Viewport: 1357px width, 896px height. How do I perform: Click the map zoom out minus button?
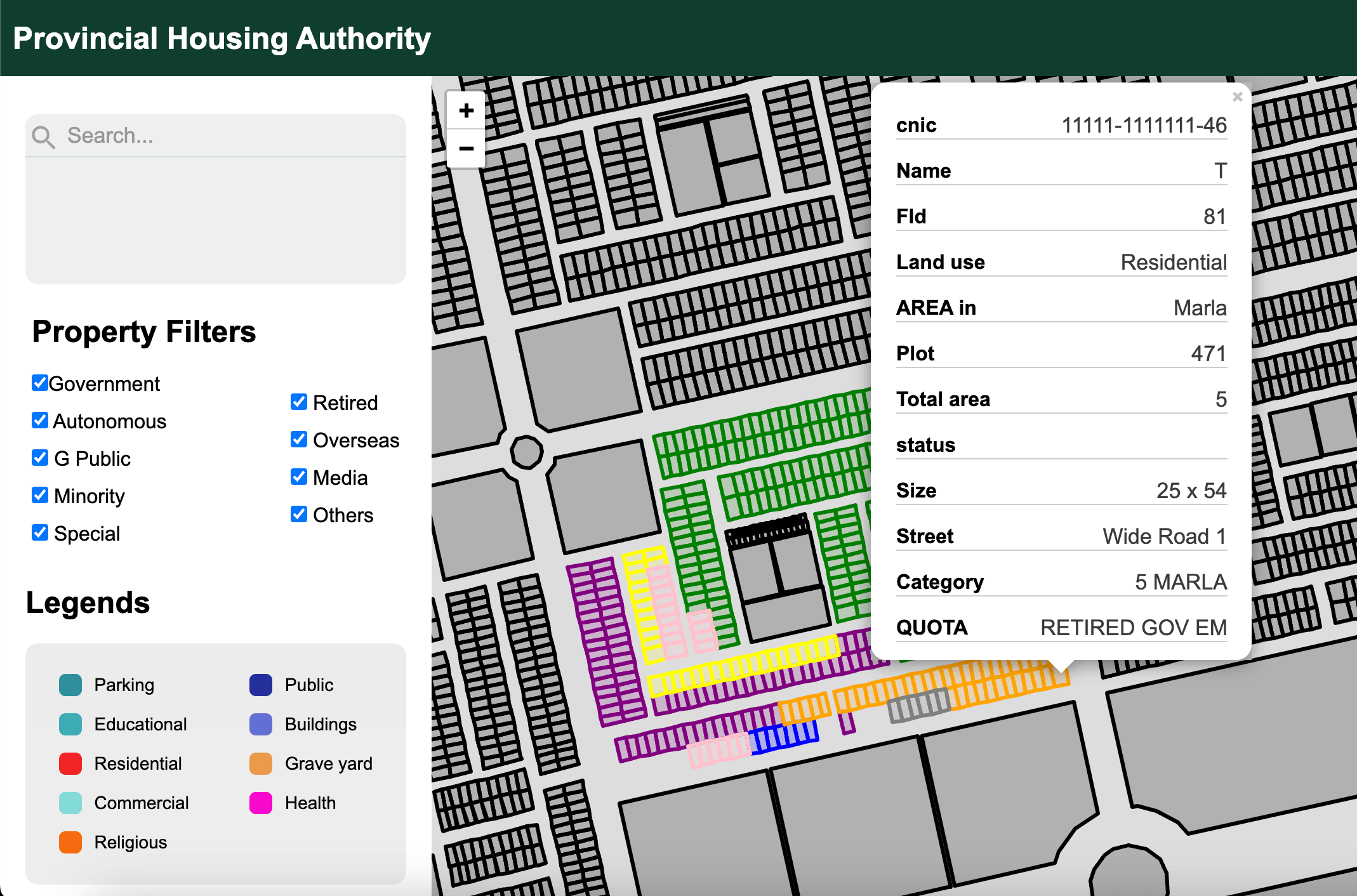(466, 149)
